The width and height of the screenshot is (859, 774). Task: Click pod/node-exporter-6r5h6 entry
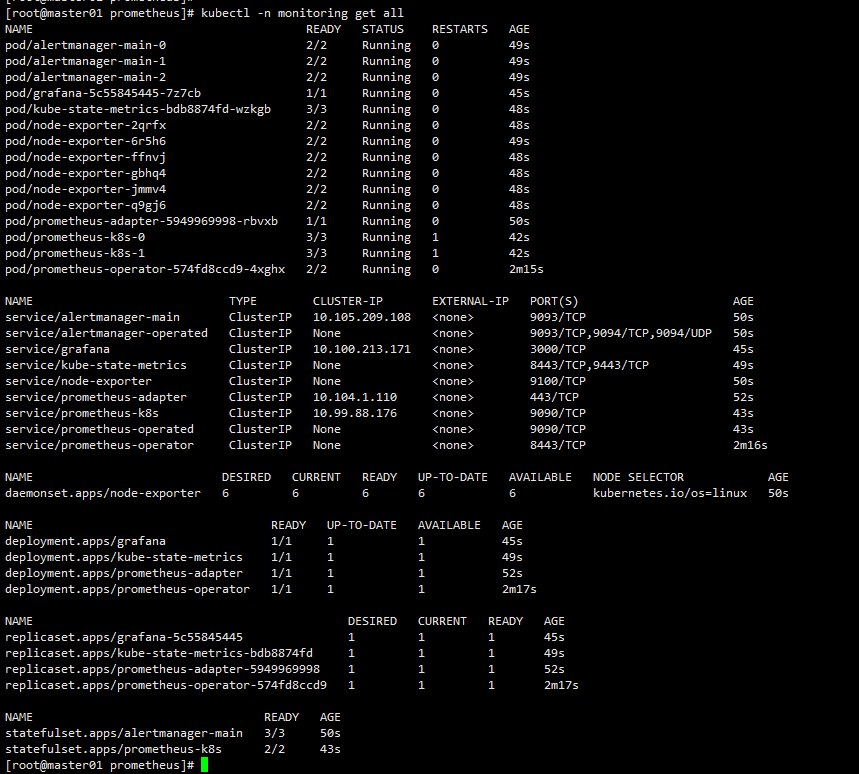pos(85,141)
